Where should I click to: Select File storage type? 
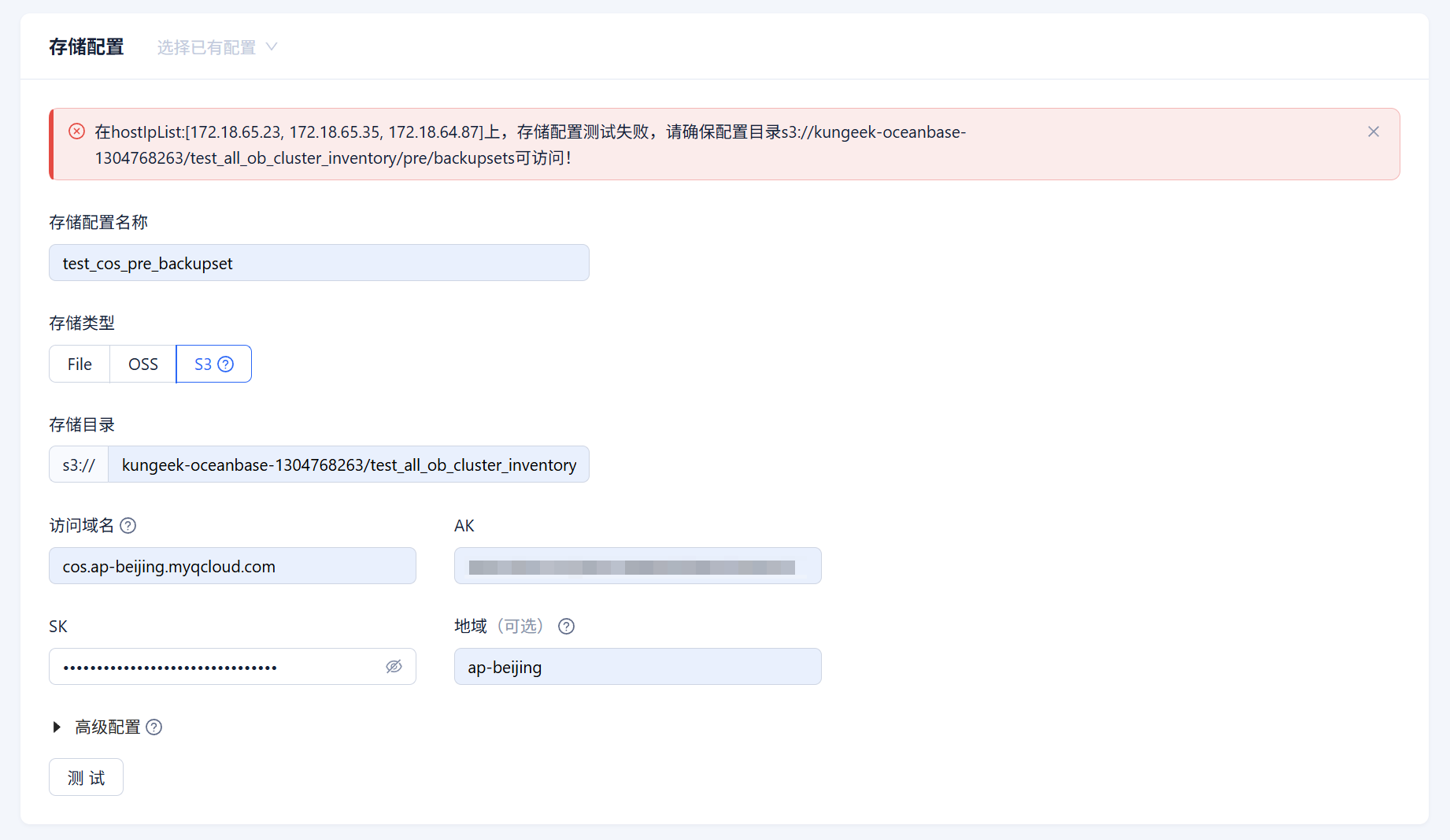(80, 364)
